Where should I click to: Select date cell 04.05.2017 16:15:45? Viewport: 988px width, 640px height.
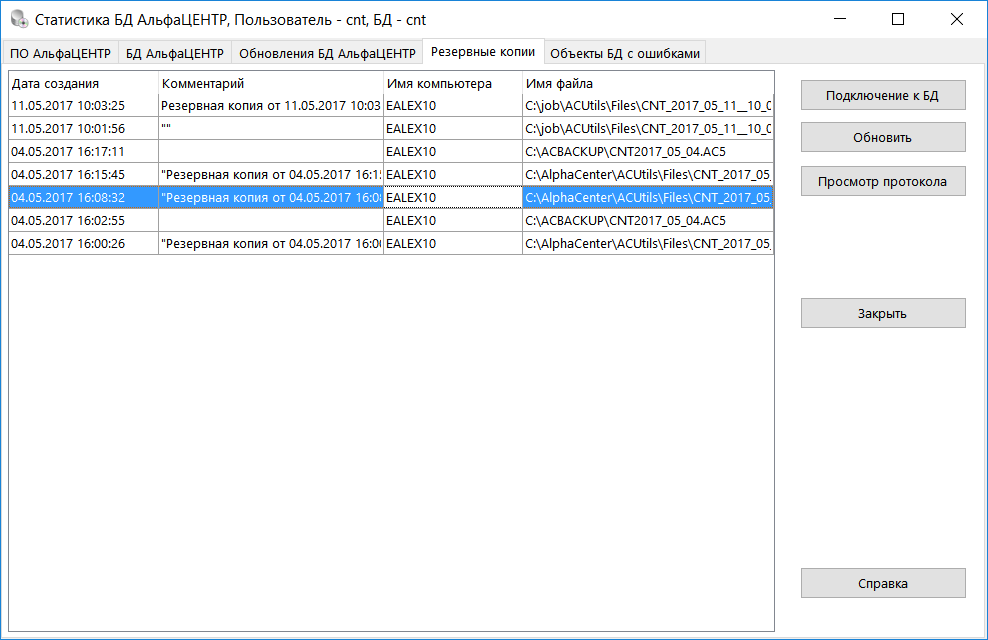coord(83,174)
